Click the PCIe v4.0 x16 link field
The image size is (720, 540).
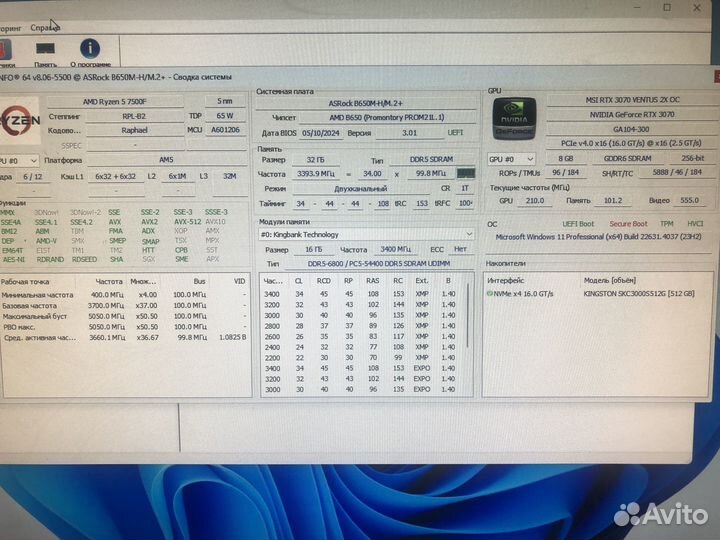click(631, 143)
